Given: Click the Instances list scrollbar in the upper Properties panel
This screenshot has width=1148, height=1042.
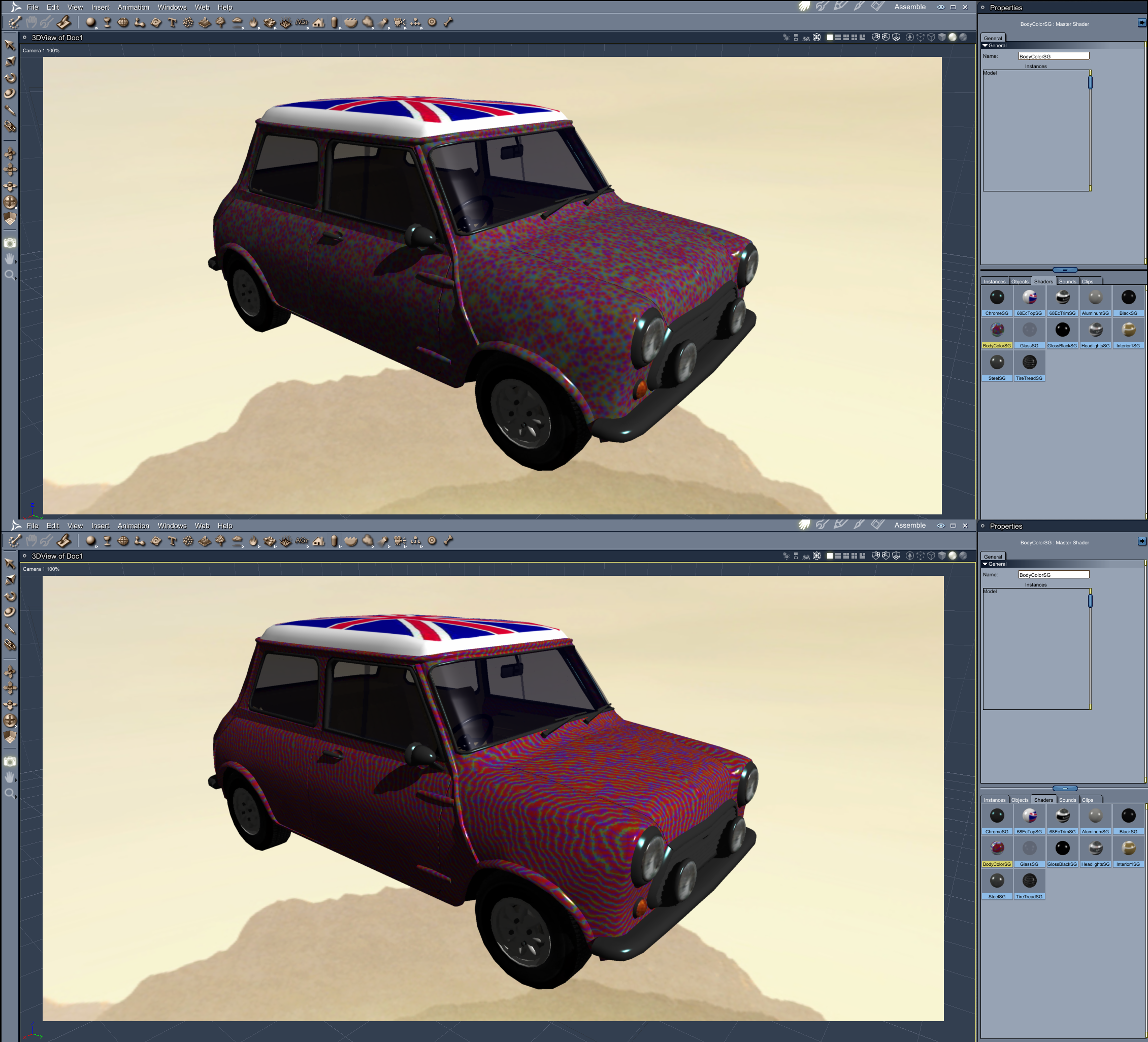Looking at the screenshot, I should coord(1090,83).
